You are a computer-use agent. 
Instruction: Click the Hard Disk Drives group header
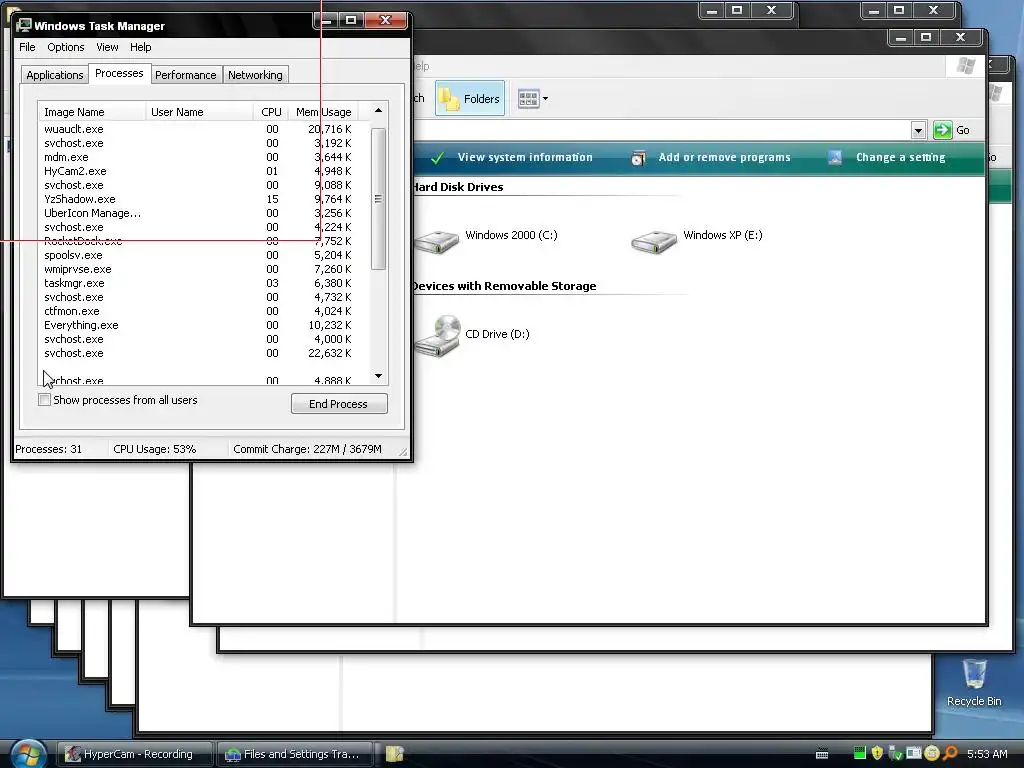click(458, 187)
